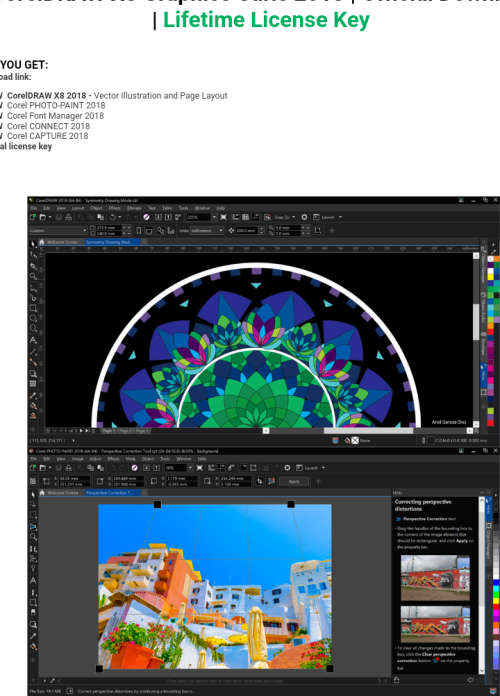The image size is (500, 696).
Task: Switch to Welcome Screen tab in PHOTO-PAINT
Action: (x=63, y=493)
